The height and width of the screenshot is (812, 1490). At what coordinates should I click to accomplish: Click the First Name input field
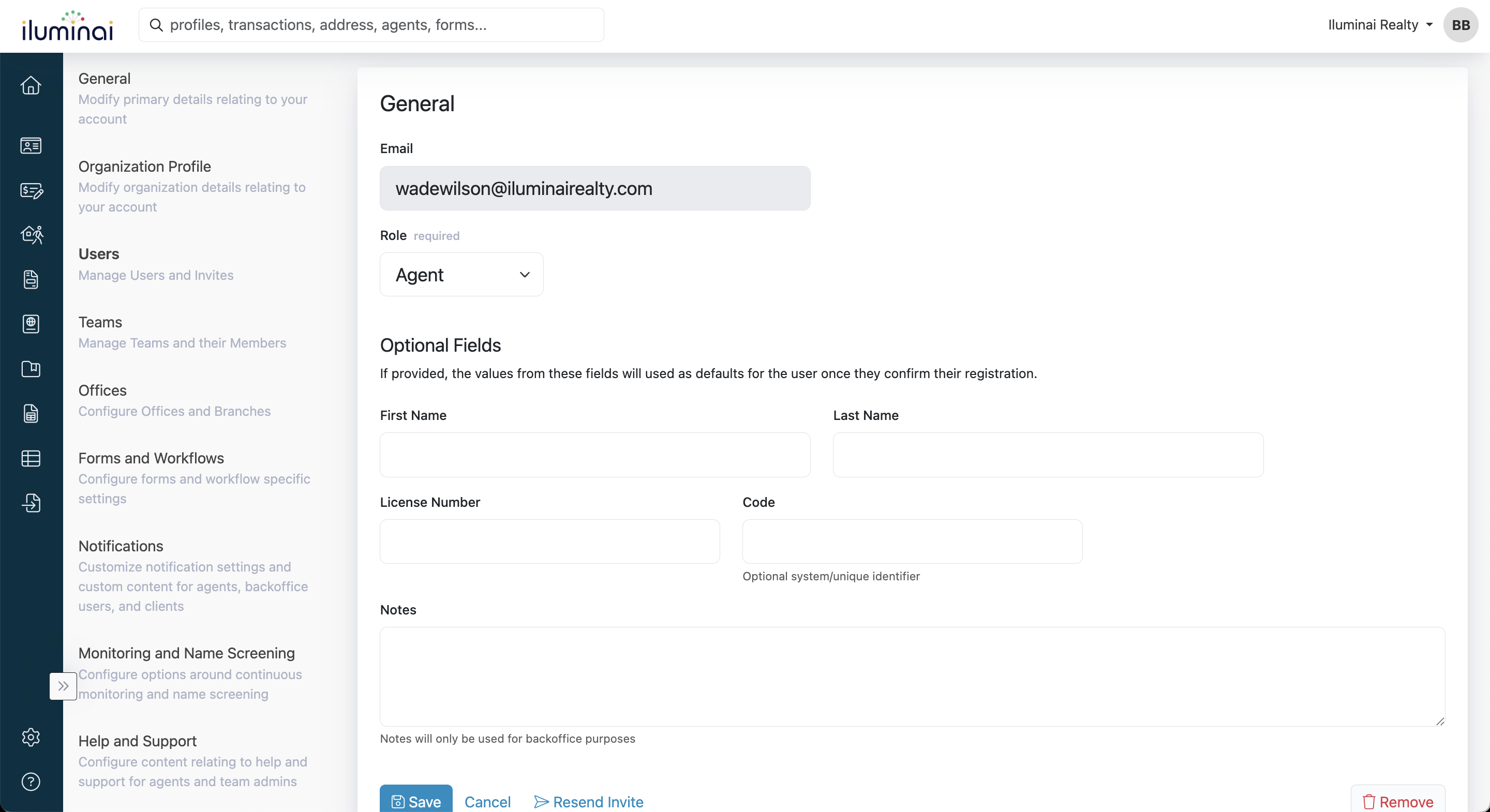click(x=594, y=455)
